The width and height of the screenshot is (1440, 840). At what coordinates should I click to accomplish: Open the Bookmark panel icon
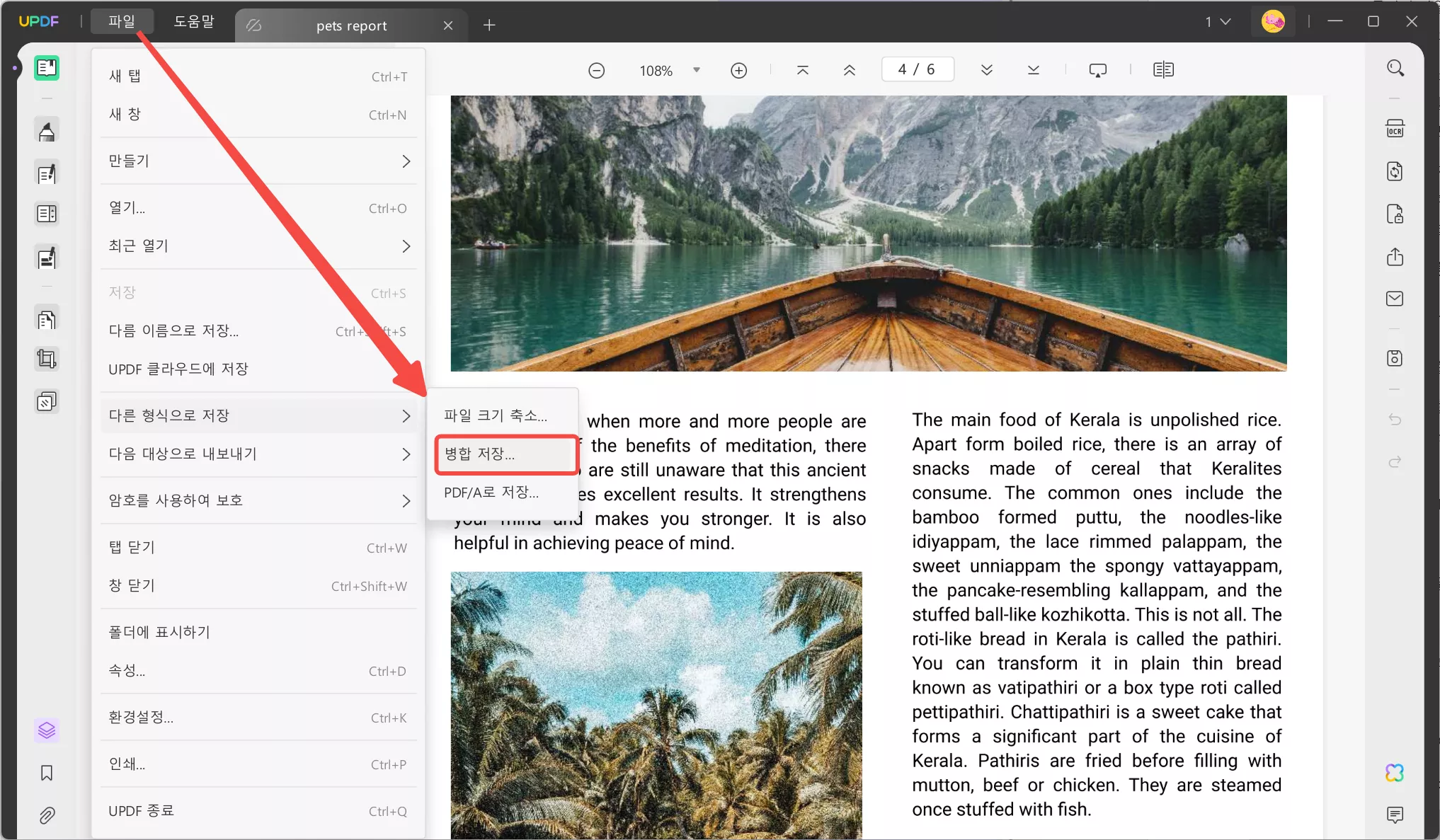pyautogui.click(x=47, y=773)
